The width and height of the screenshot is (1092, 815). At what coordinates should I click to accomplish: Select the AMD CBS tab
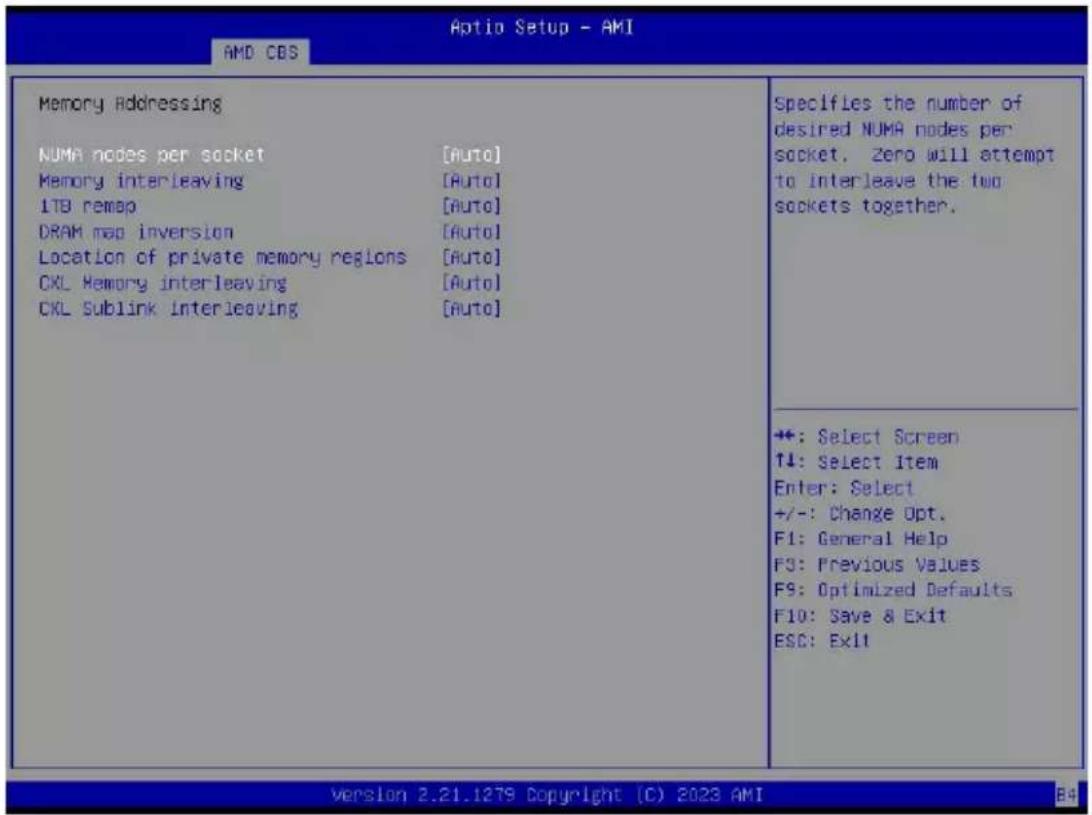[261, 52]
